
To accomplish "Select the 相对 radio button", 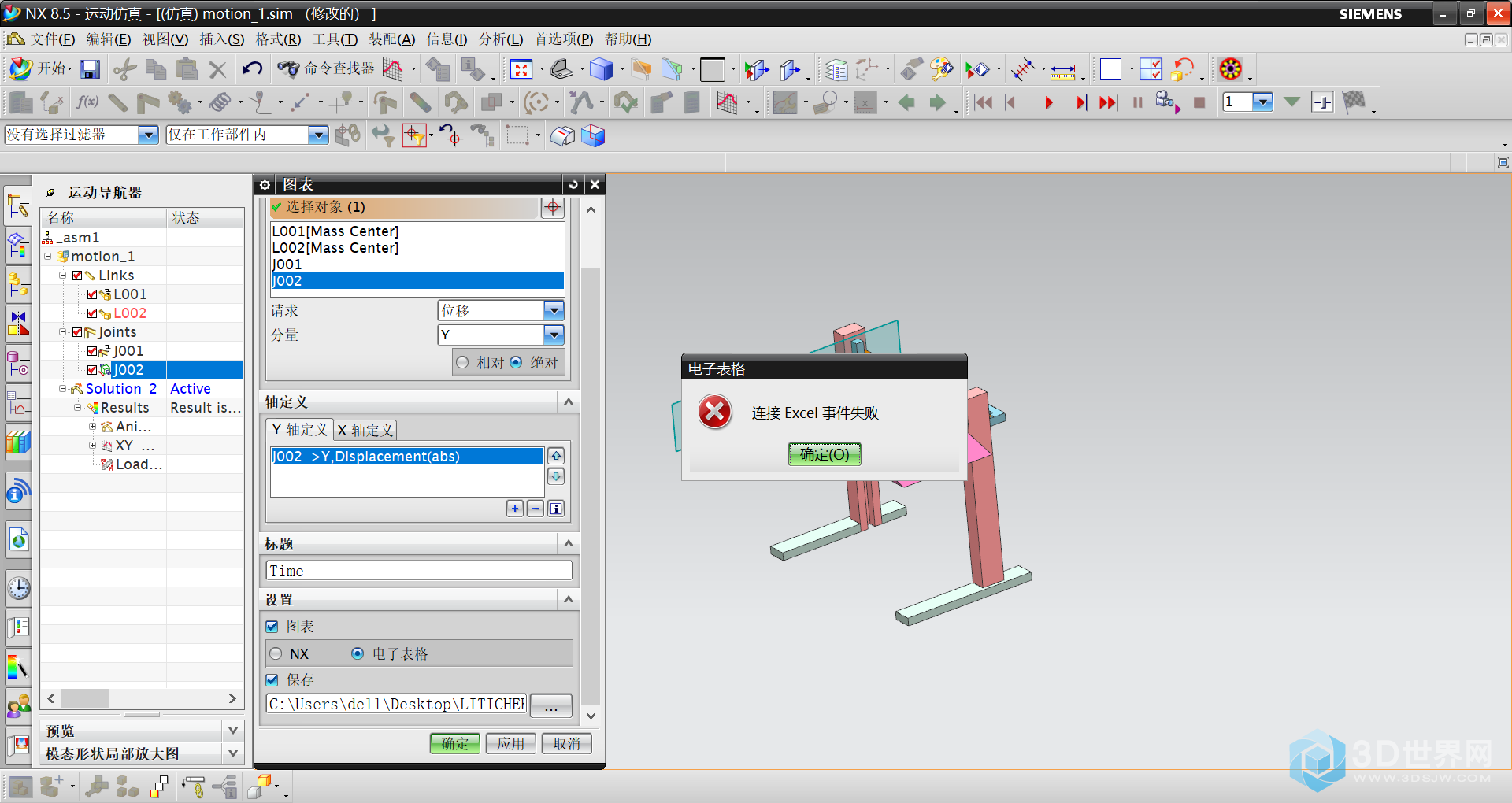I will 462,362.
